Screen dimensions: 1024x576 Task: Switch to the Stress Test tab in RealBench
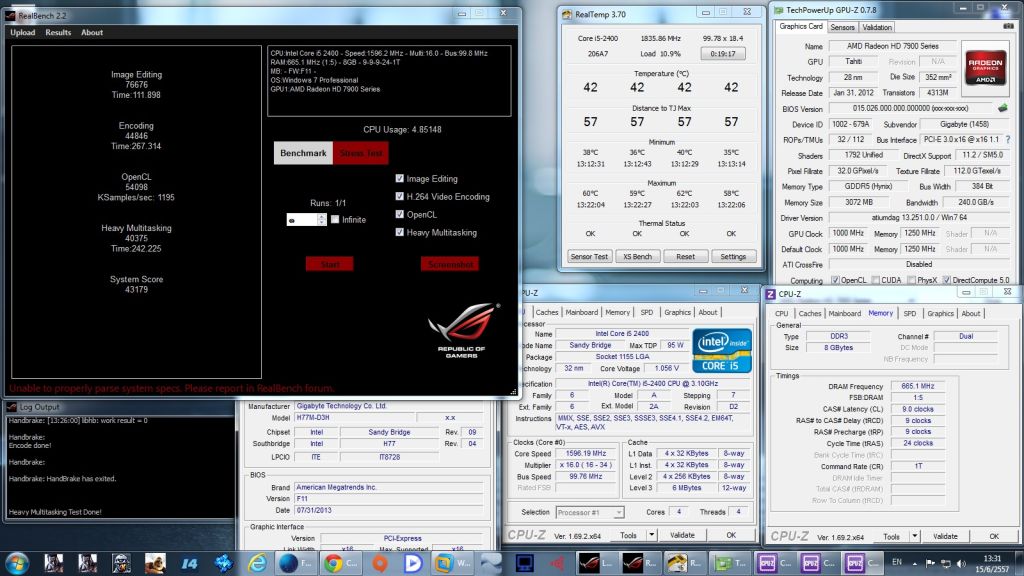(360, 153)
